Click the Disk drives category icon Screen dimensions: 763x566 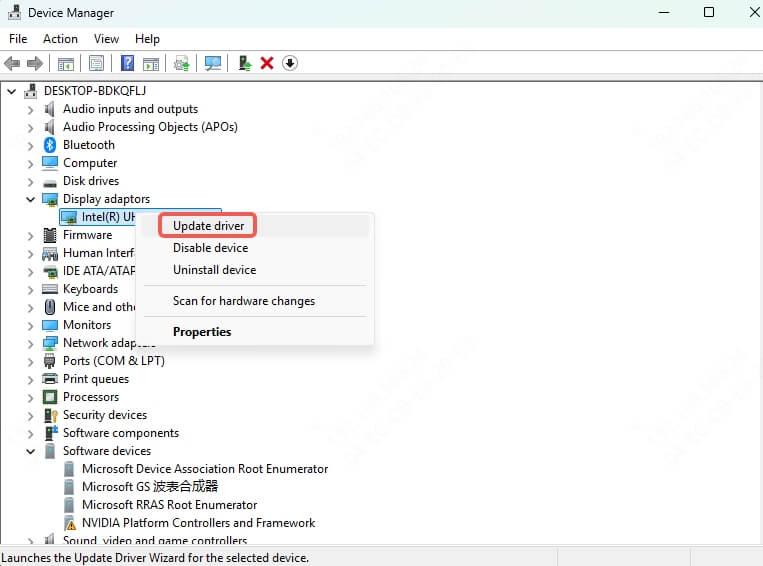(50, 183)
